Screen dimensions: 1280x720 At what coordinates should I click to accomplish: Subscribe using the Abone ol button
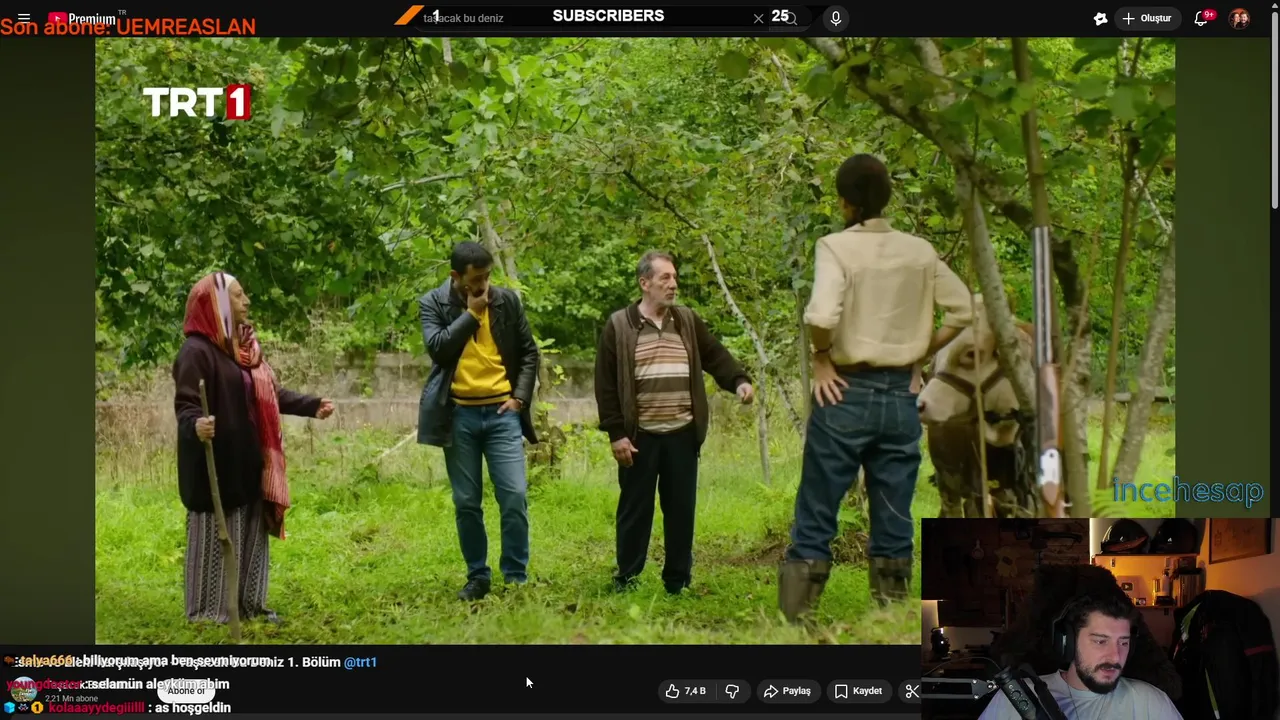187,691
